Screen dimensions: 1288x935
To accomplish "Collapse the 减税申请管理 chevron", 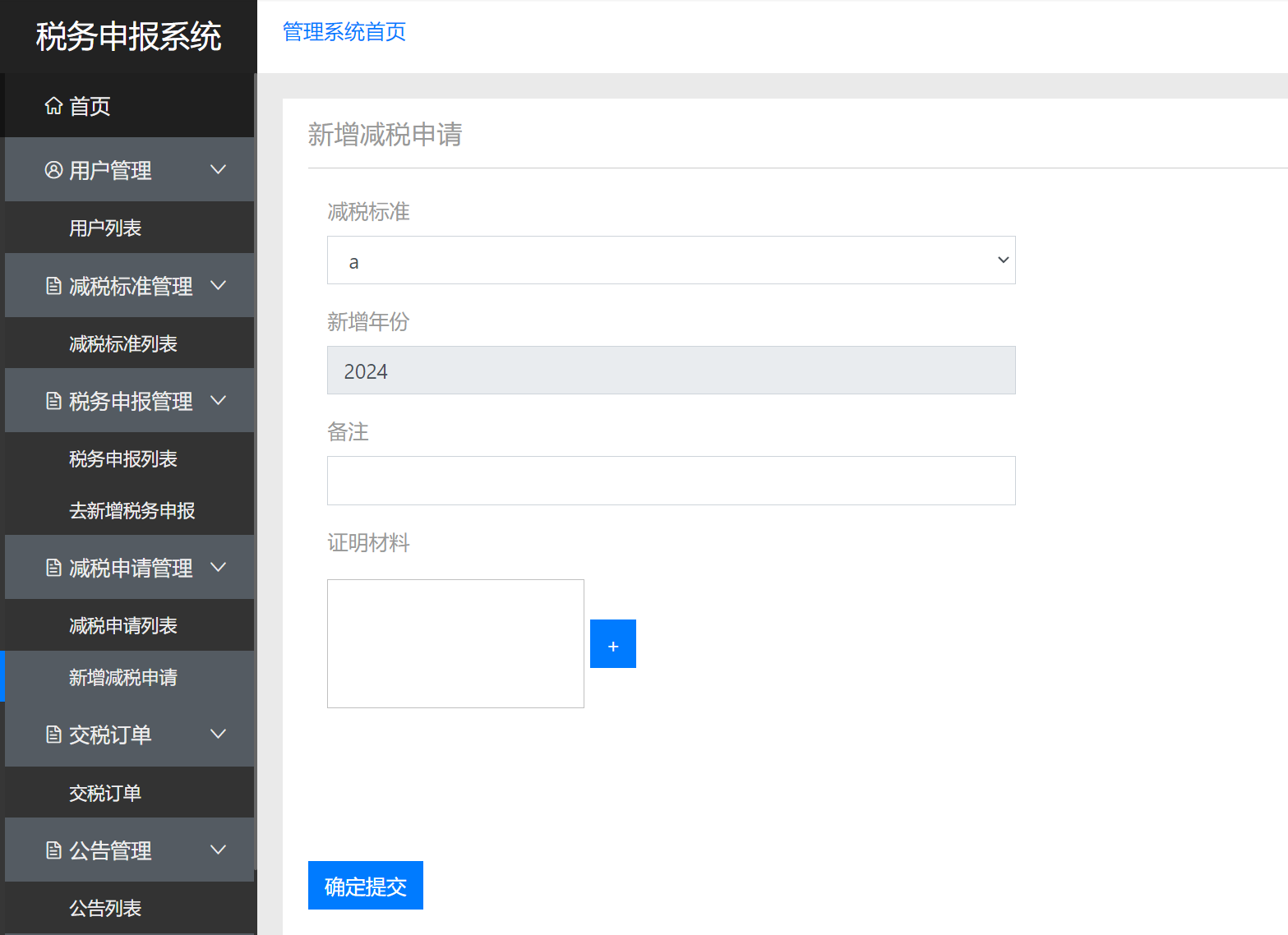I will [218, 567].
